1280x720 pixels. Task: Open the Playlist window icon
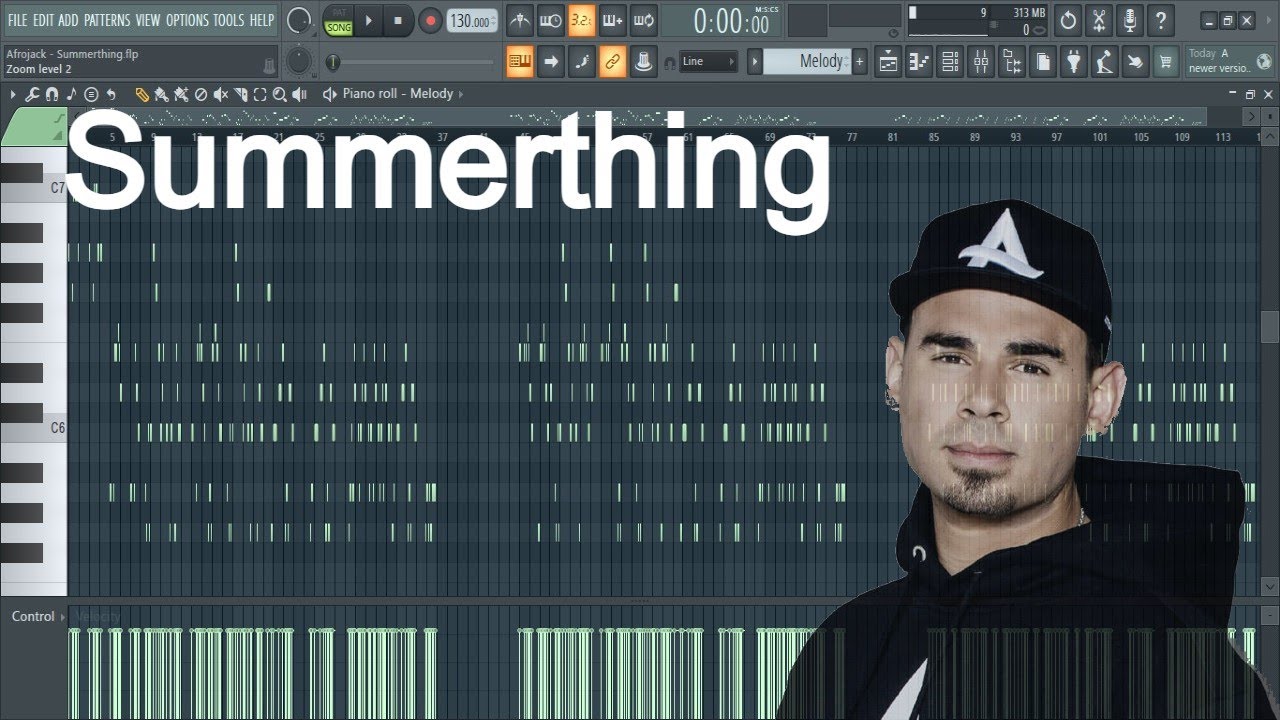888,61
